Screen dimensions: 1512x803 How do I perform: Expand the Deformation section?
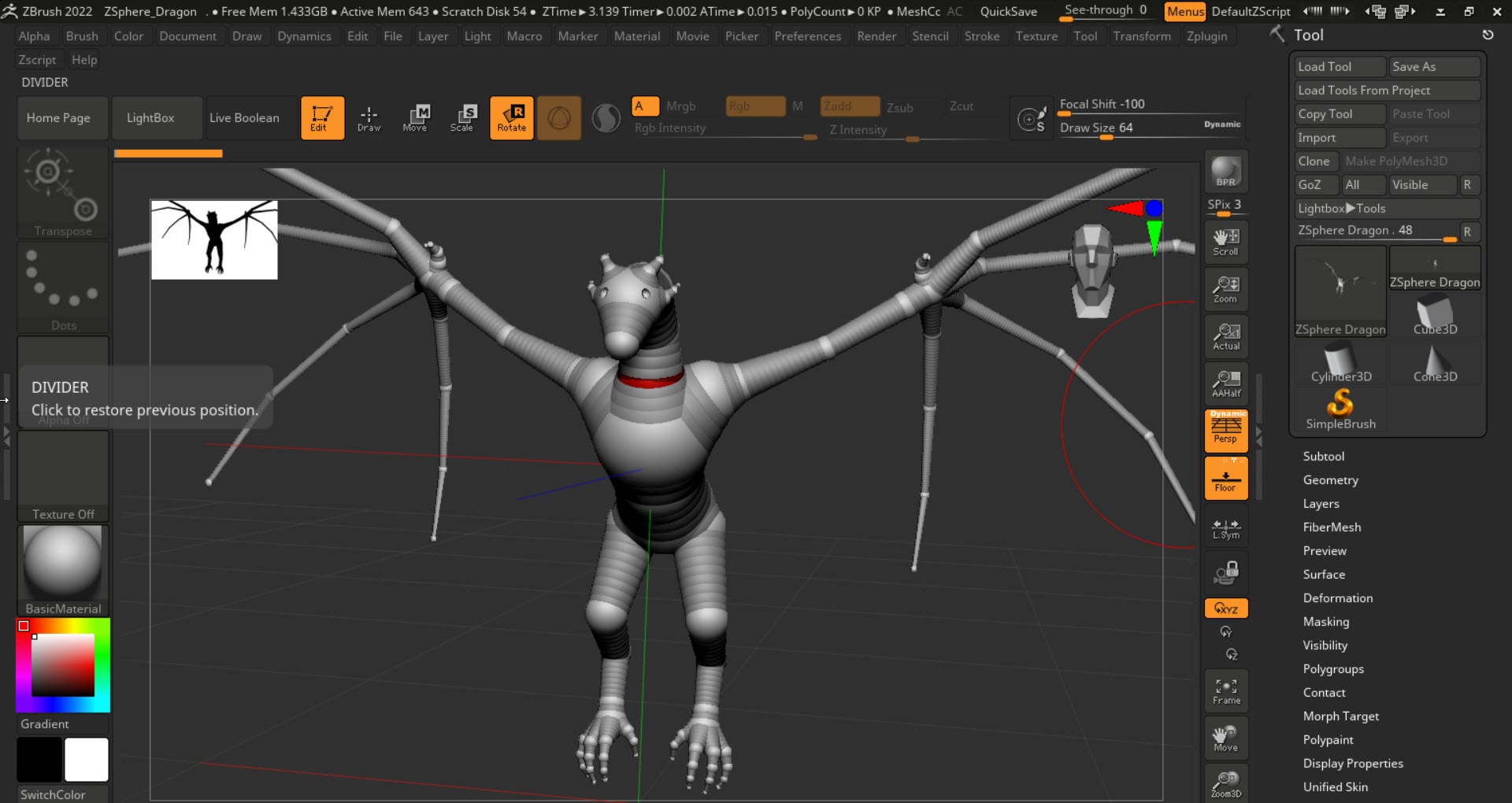pyautogui.click(x=1337, y=598)
